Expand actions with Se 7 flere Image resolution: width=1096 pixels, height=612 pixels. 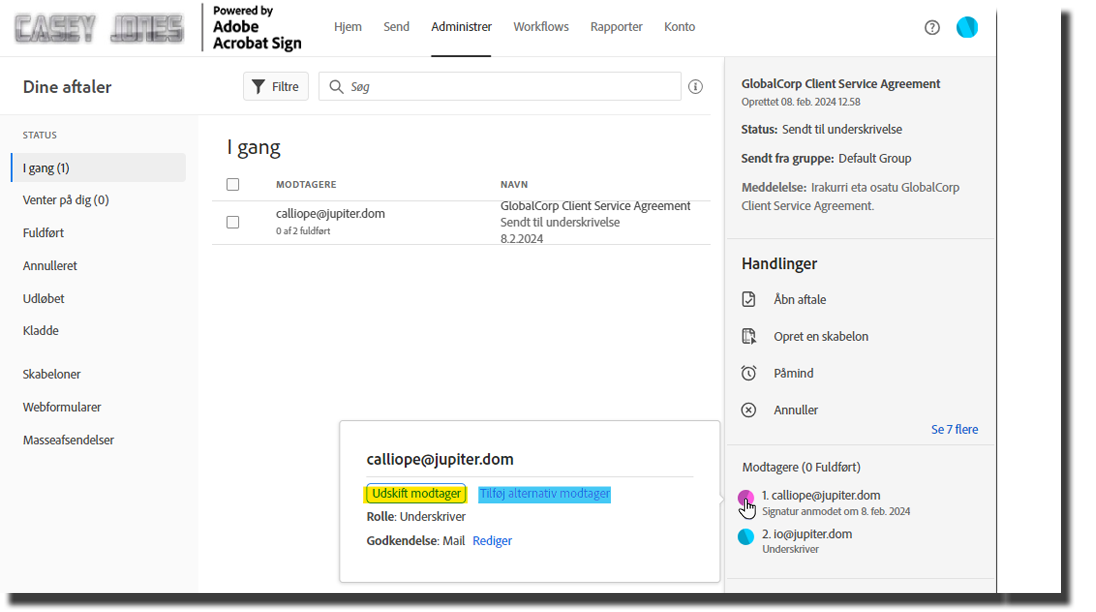point(954,430)
